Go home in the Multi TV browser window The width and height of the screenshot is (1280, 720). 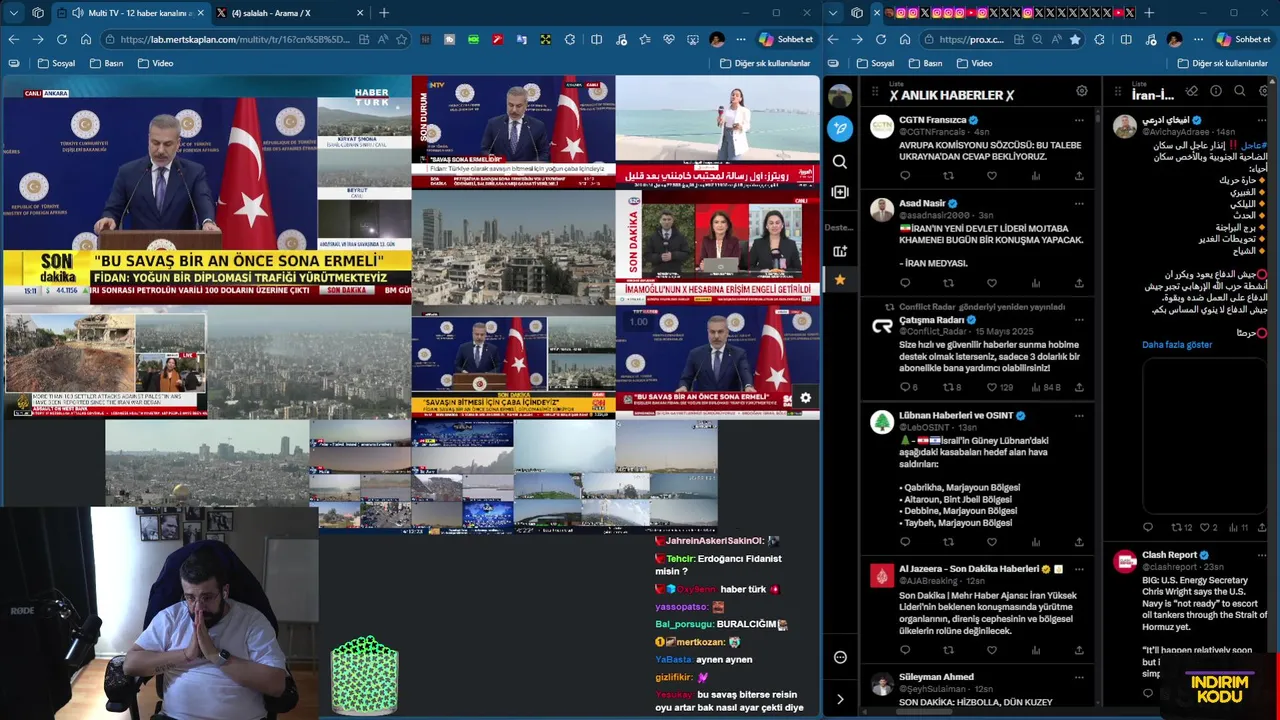[86, 39]
